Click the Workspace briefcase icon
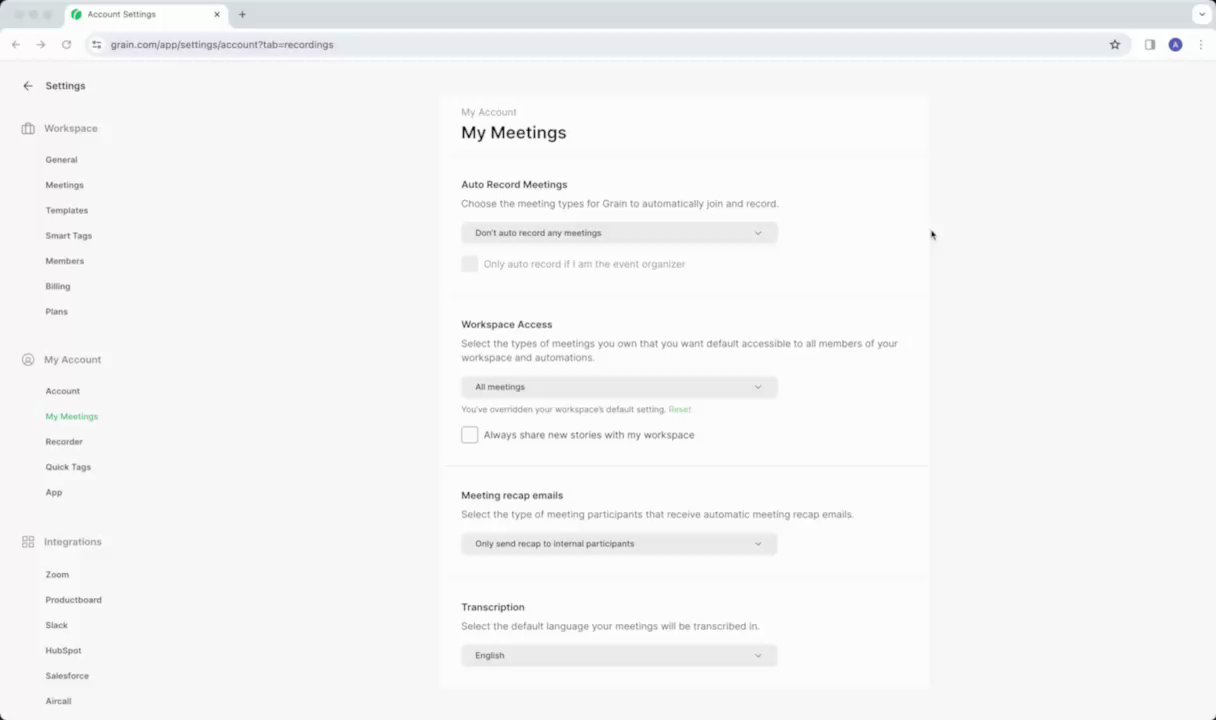 28,129
